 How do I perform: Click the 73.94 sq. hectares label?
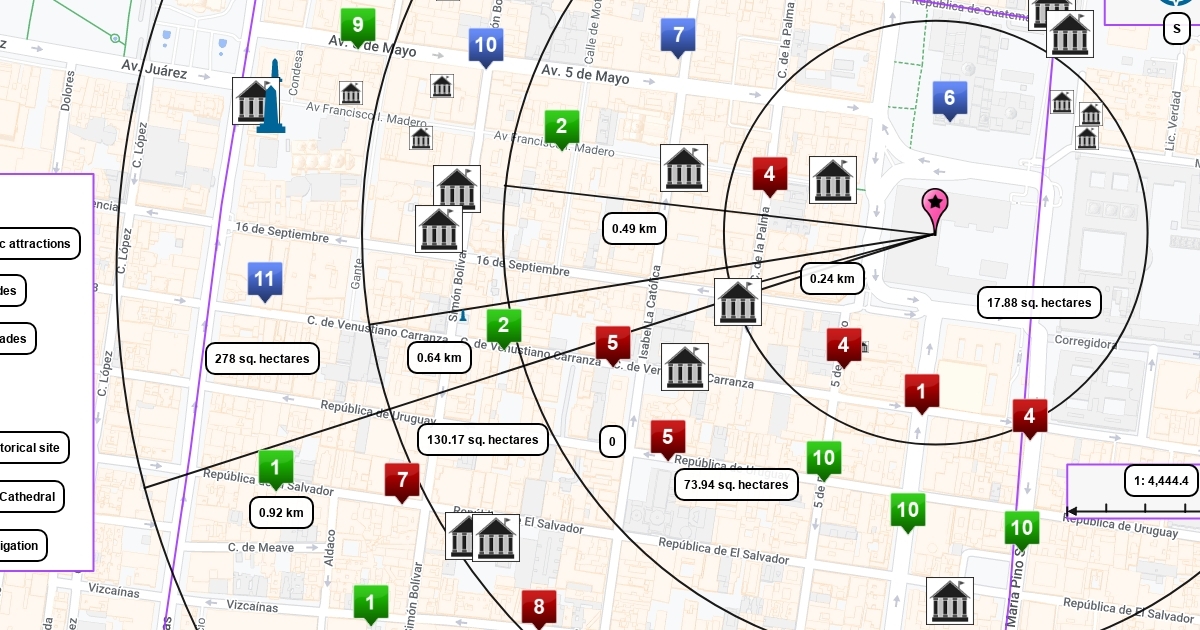pyautogui.click(x=736, y=485)
